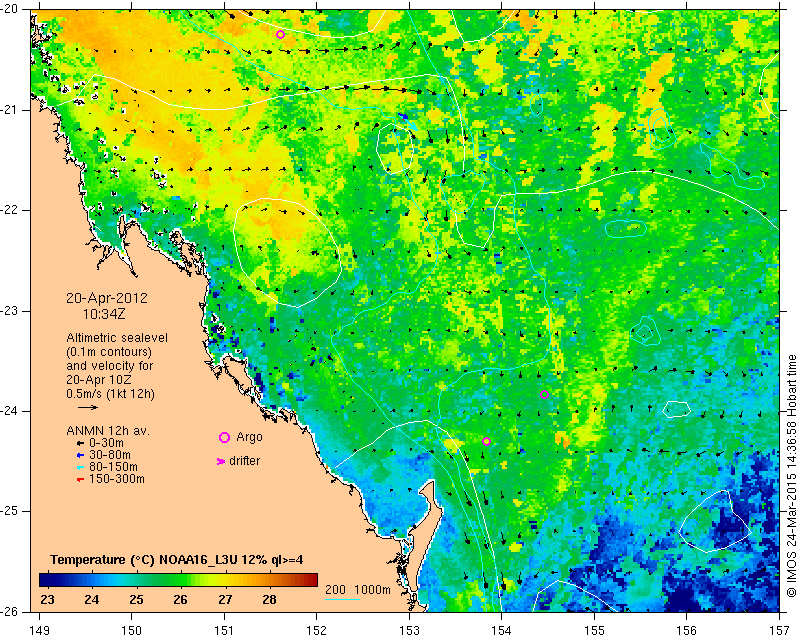This screenshot has width=800, height=640.
Task: Click the blue ANMN mooring arrow near 153E, -21
Action: click(403, 117)
